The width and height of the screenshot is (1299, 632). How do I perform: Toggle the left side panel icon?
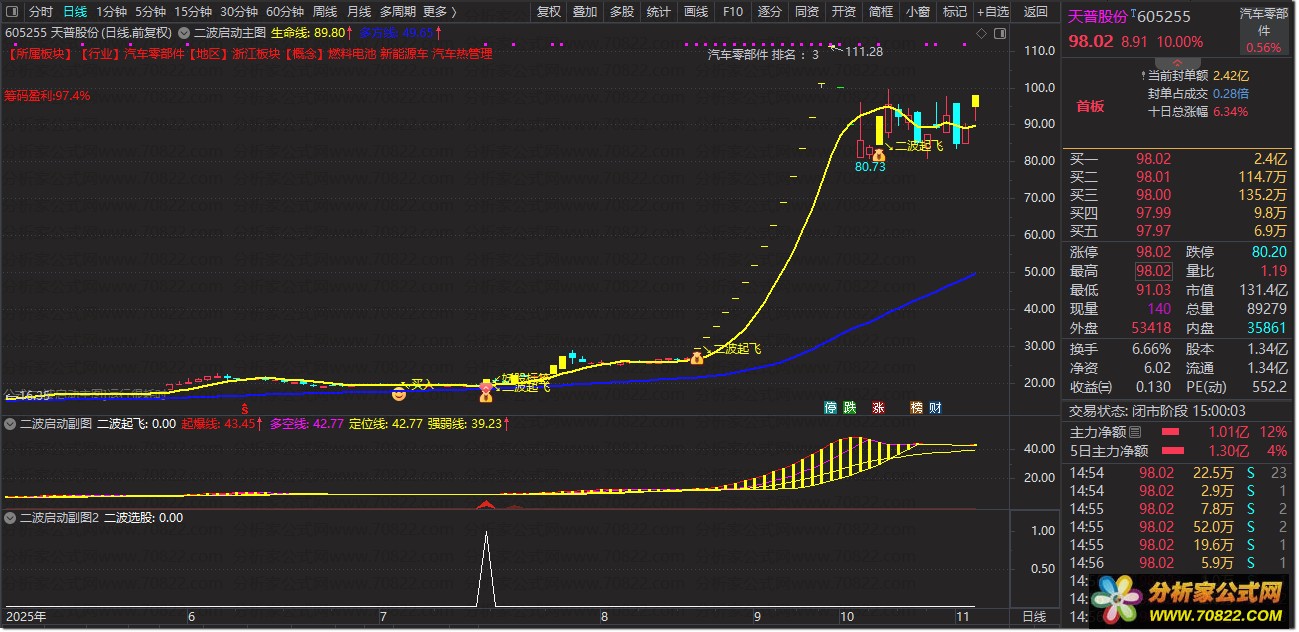tap(13, 12)
